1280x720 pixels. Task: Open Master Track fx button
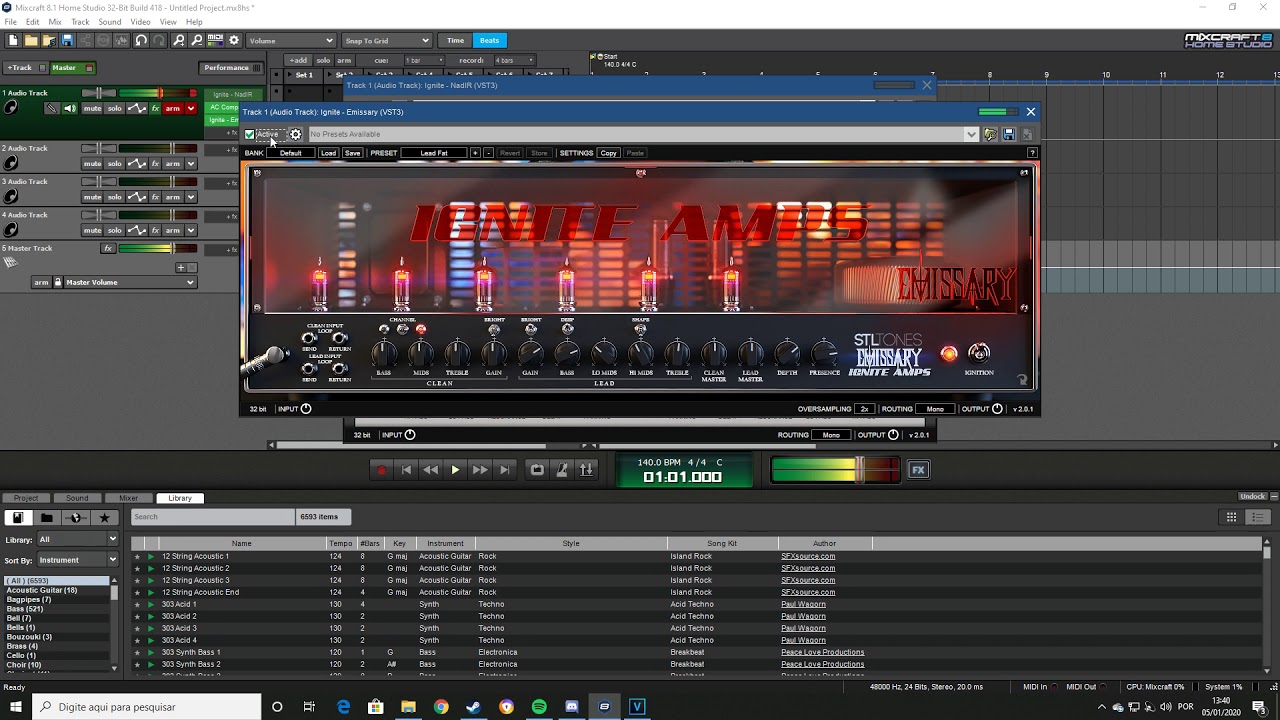[x=108, y=248]
